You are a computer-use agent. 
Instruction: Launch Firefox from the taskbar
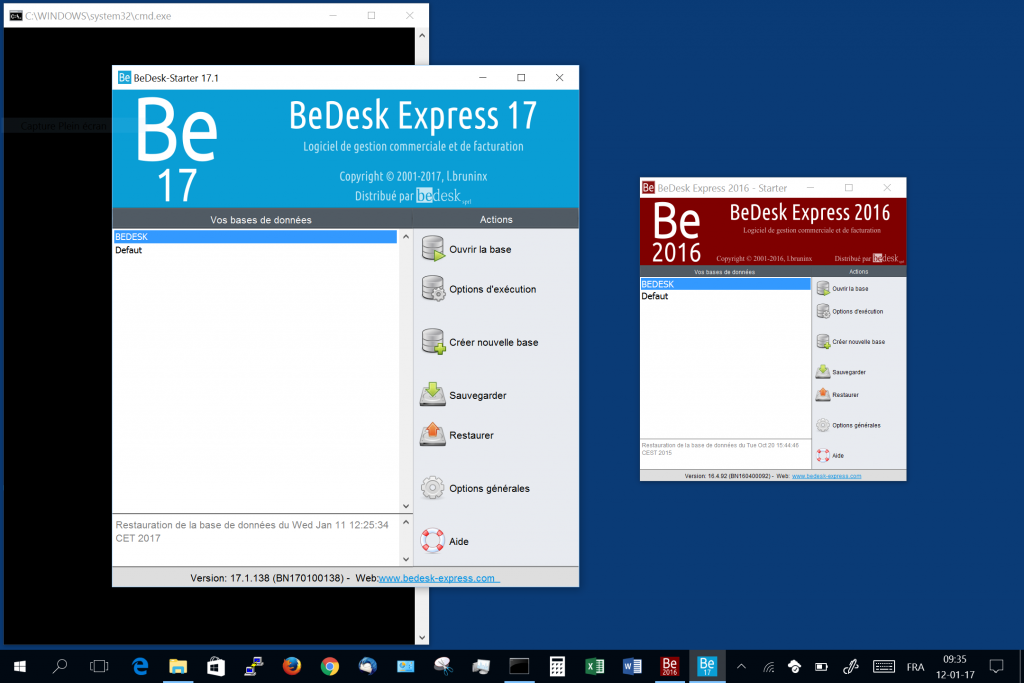click(x=292, y=666)
